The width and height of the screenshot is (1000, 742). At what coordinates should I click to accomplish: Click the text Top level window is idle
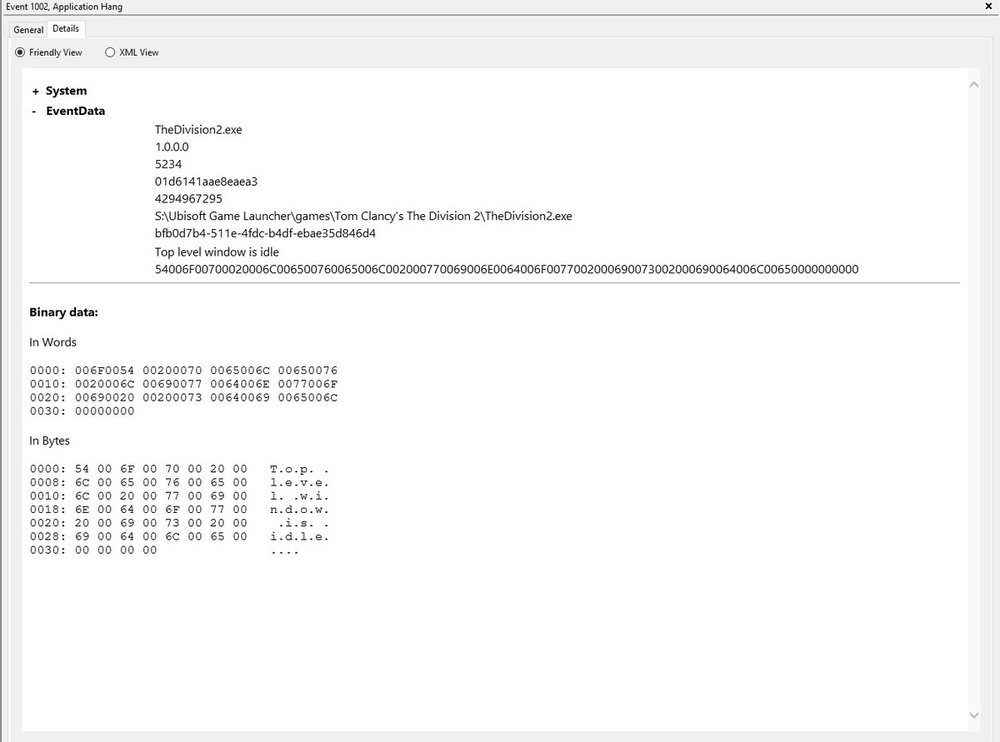[216, 251]
